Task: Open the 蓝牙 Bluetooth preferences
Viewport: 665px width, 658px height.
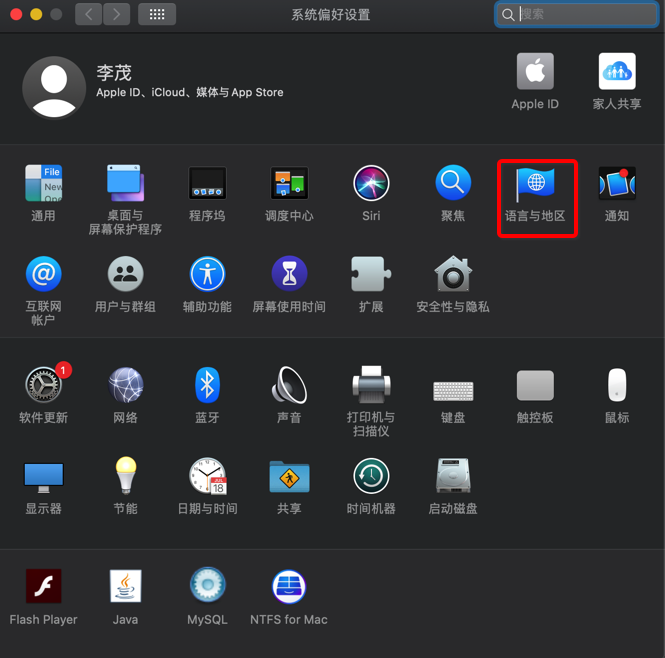Action: pyautogui.click(x=207, y=385)
